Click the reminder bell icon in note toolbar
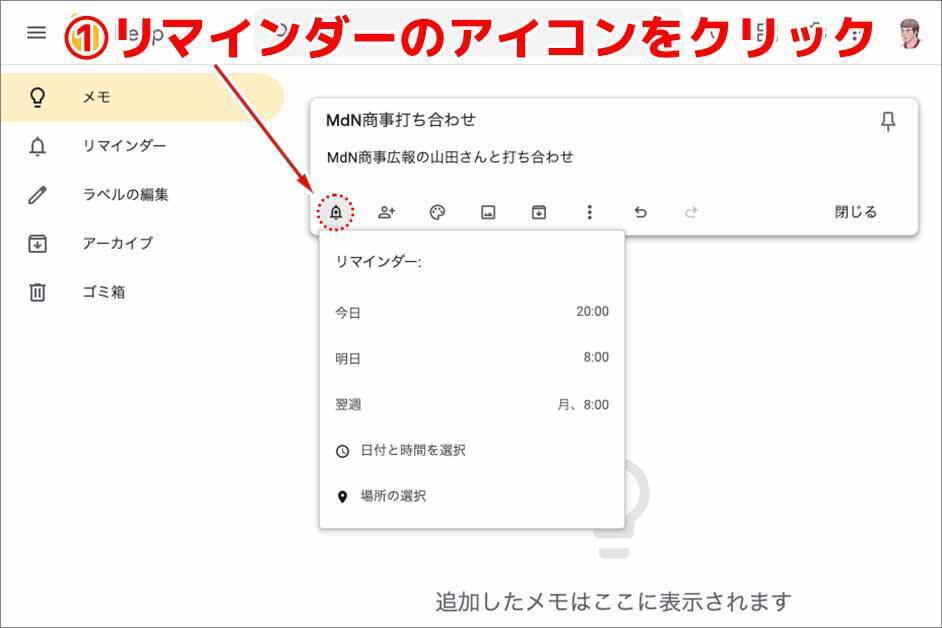Screen dimensions: 942x628 coord(336,212)
